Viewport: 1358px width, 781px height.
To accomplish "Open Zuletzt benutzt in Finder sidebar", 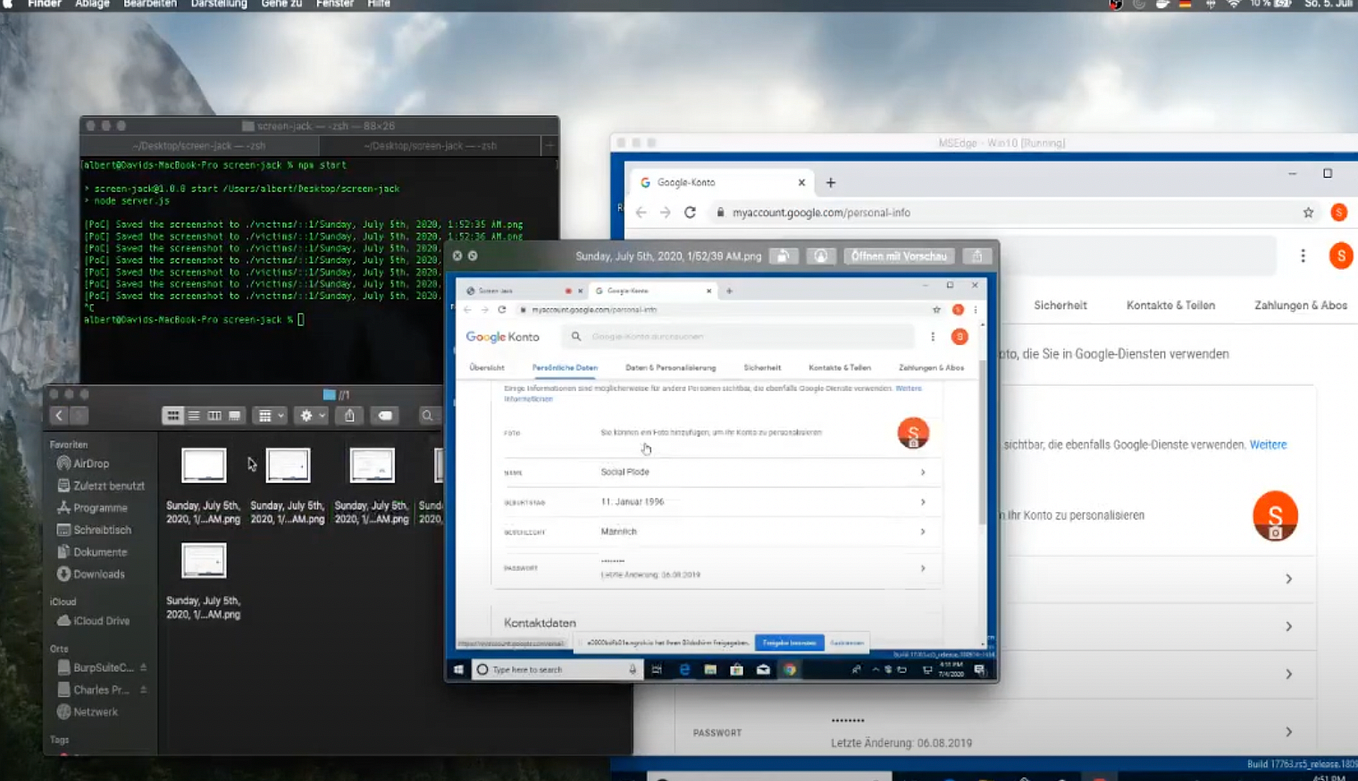I will click(x=101, y=486).
